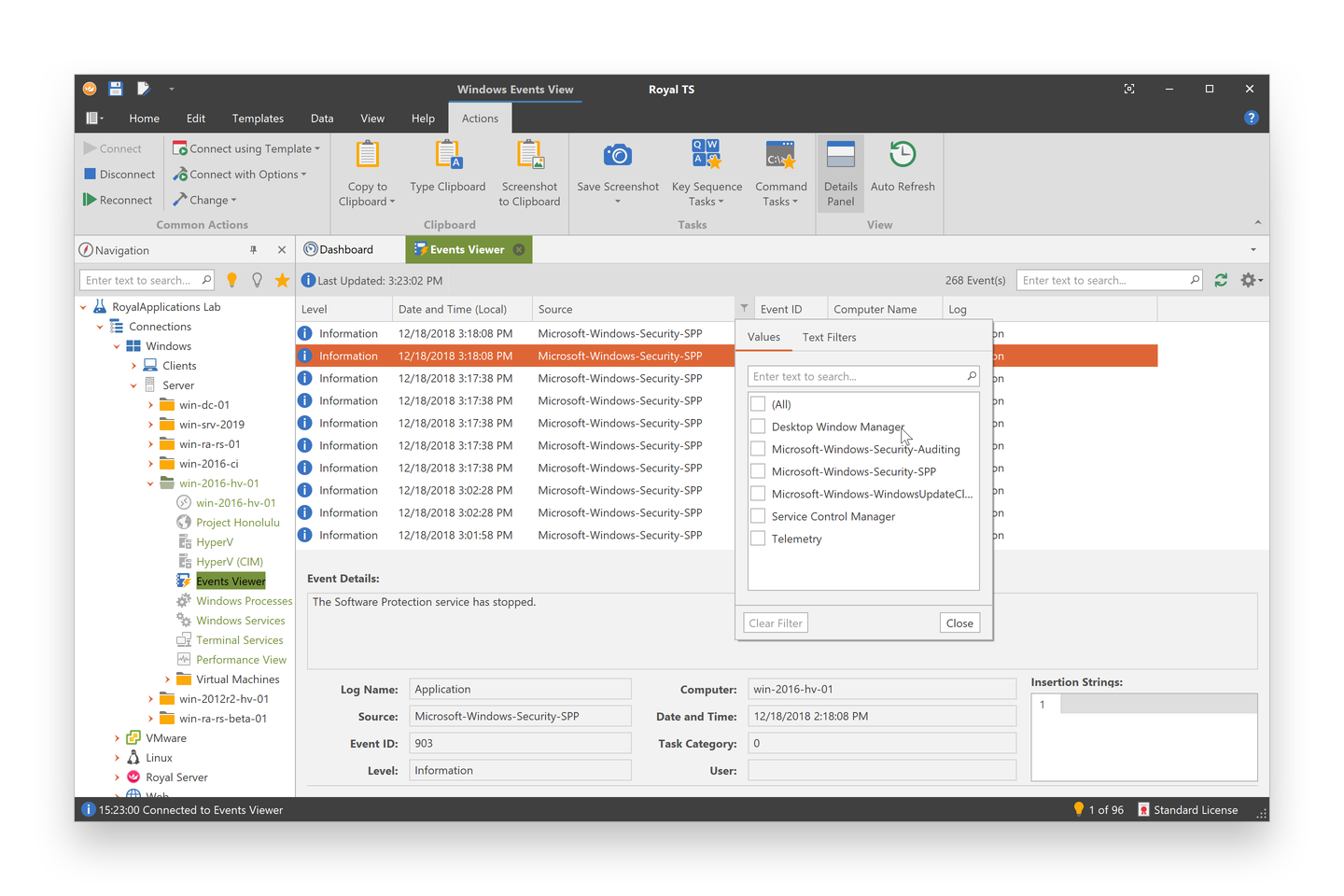Click the favorites star in the navigation panel
1344x896 pixels.
coord(282,279)
